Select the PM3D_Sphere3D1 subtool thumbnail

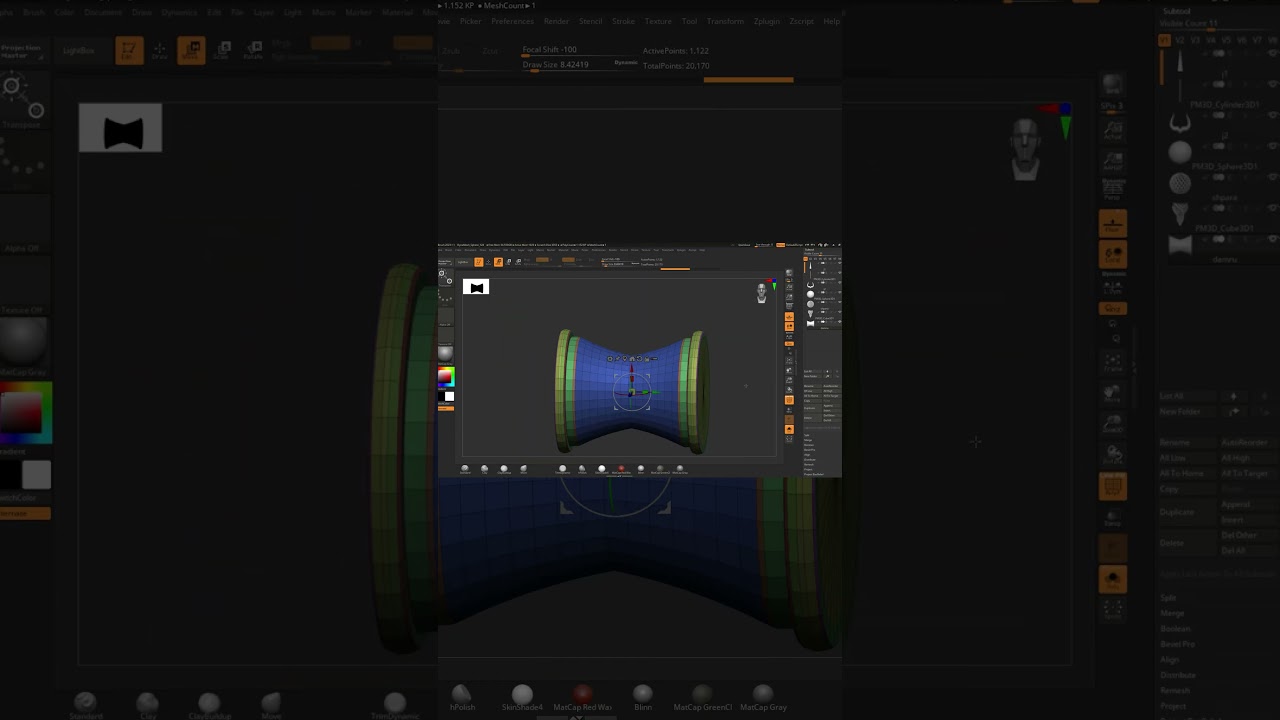1180,152
